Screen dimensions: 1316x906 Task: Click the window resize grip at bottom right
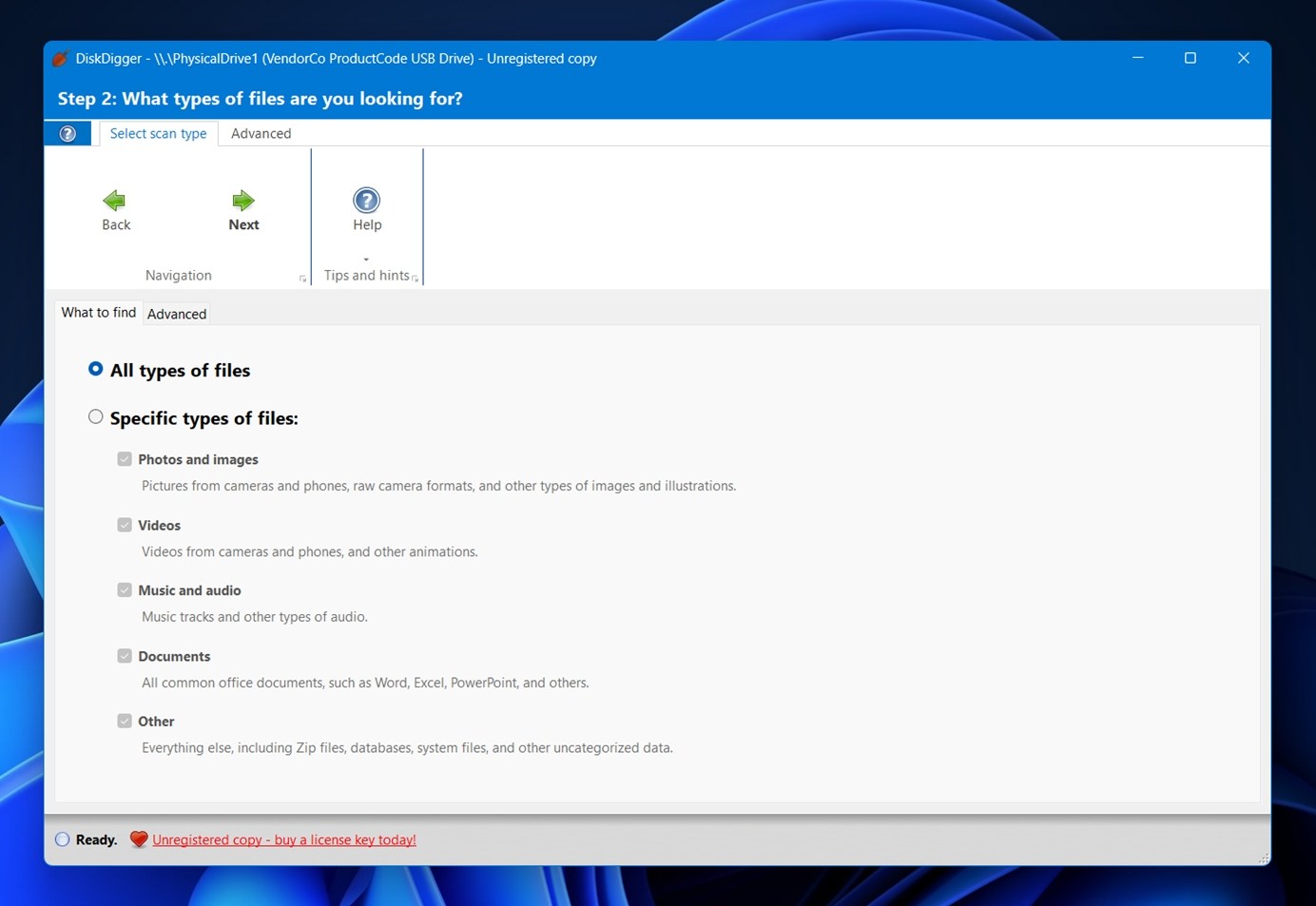tap(1265, 858)
